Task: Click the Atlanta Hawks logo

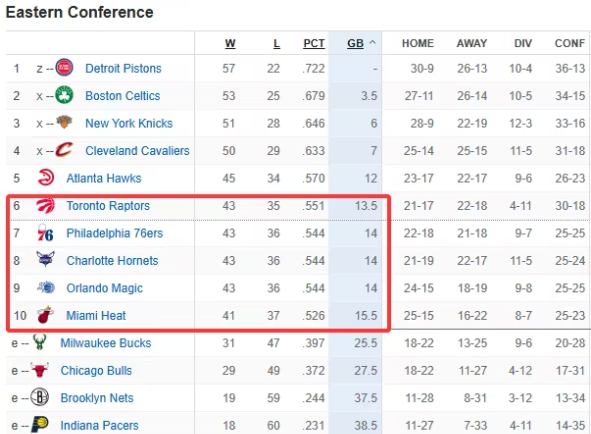Action: click(x=46, y=178)
